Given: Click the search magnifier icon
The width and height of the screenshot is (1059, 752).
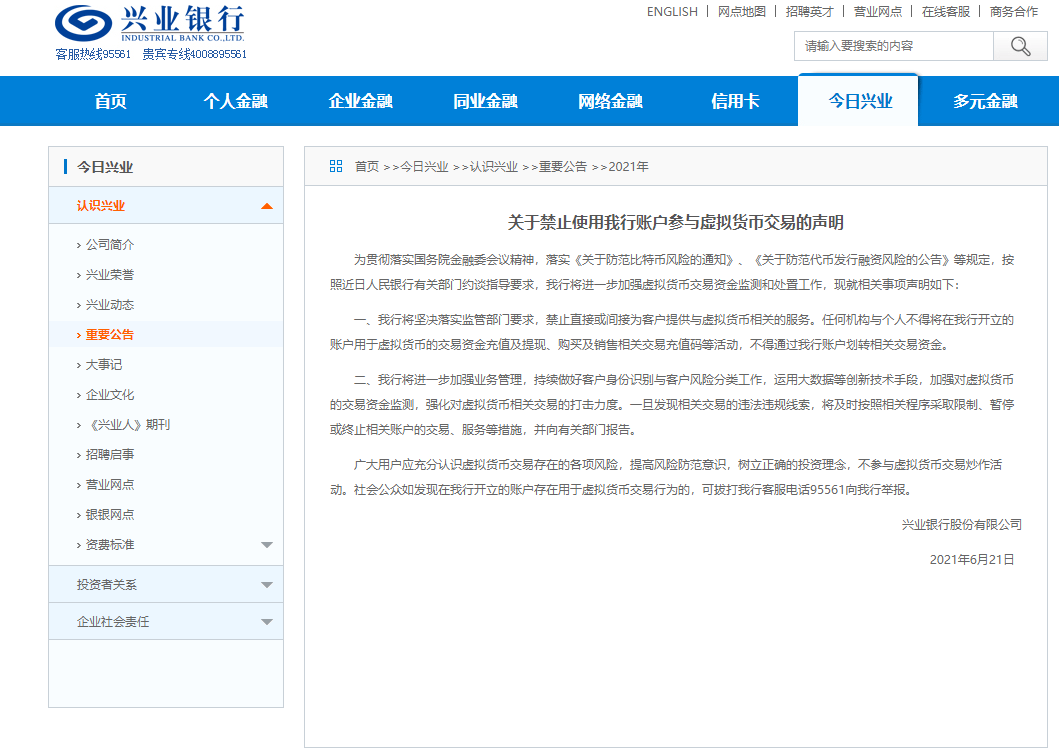Looking at the screenshot, I should click(x=1020, y=46).
